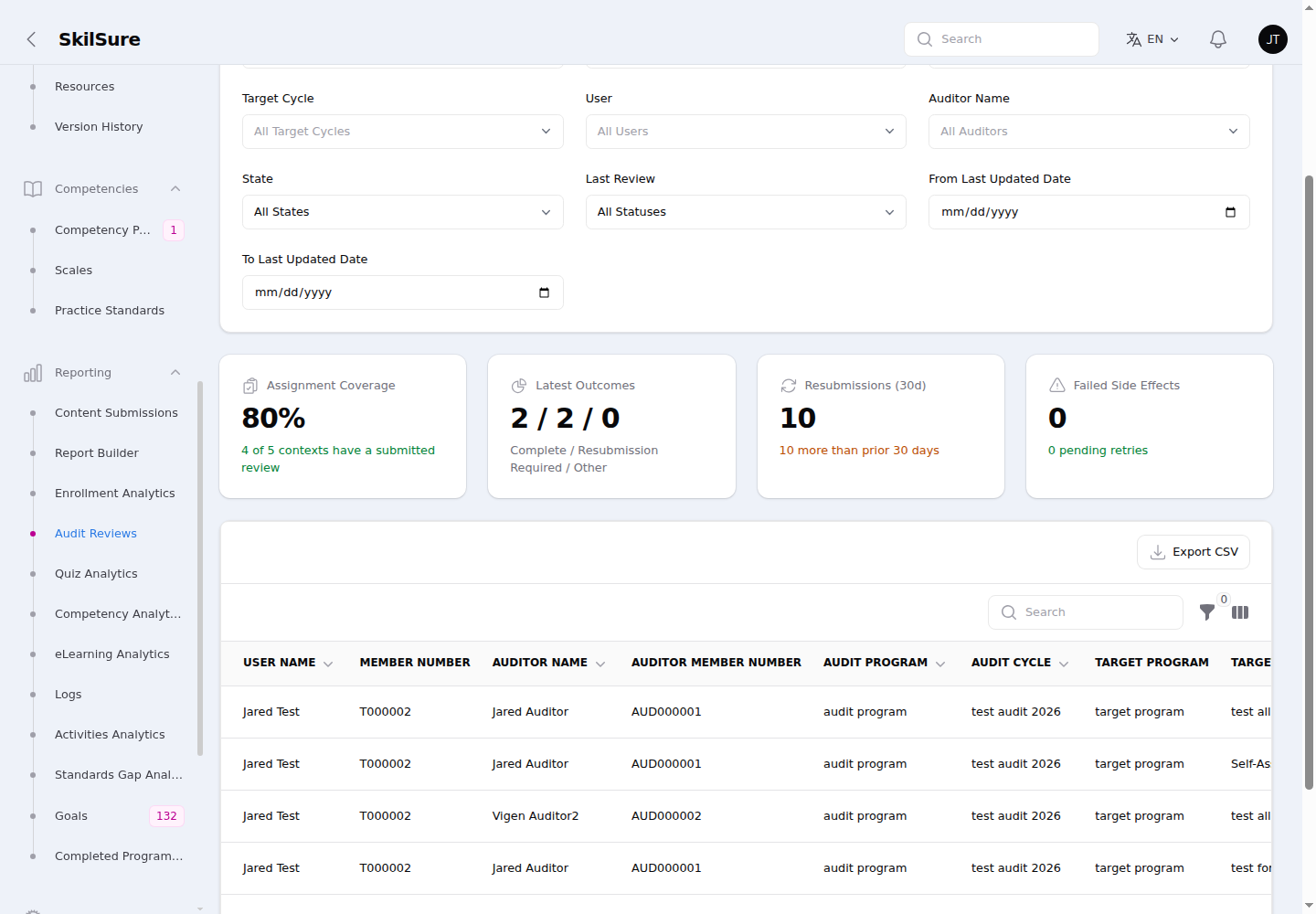
Task: Open Activities Analytics
Action: [110, 735]
